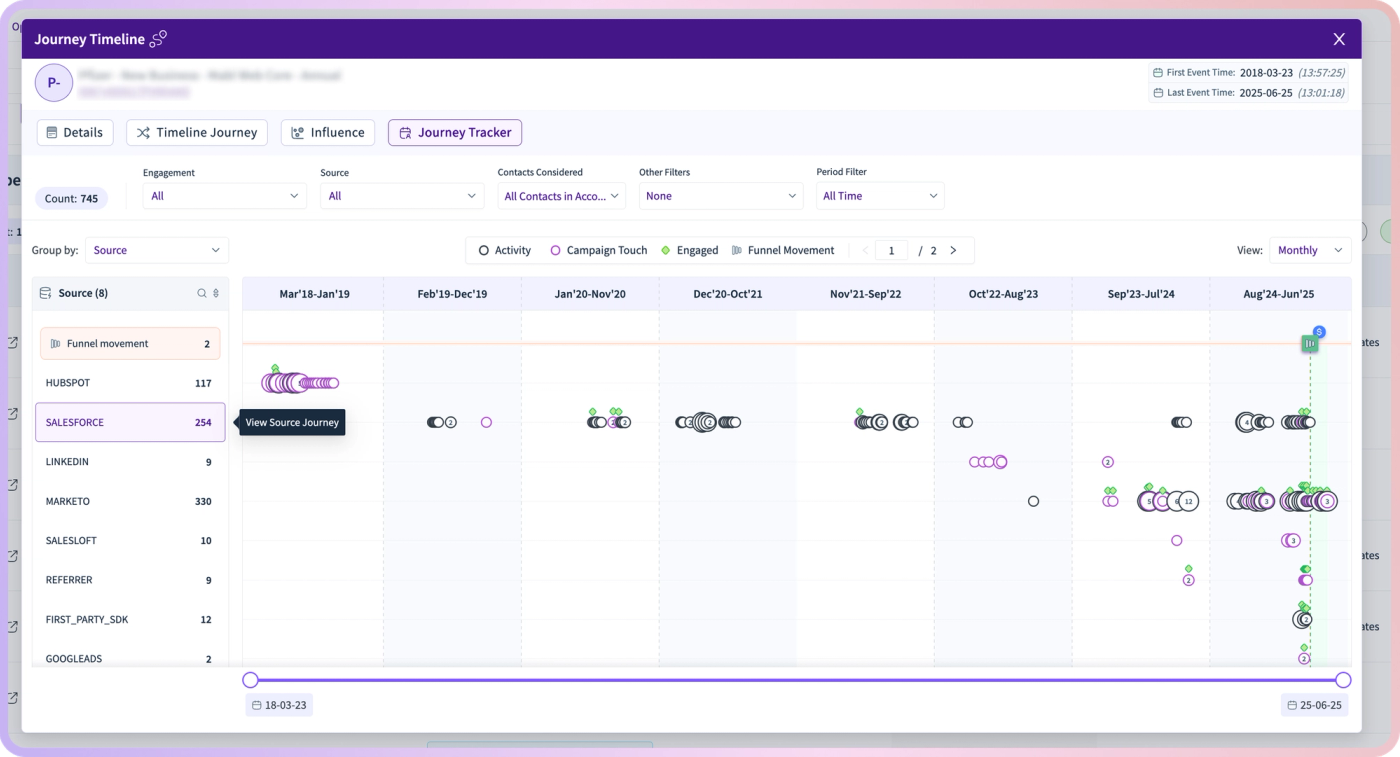Click the Mar'18-Jan'19 column header
This screenshot has height=757, width=1400.
pos(314,294)
